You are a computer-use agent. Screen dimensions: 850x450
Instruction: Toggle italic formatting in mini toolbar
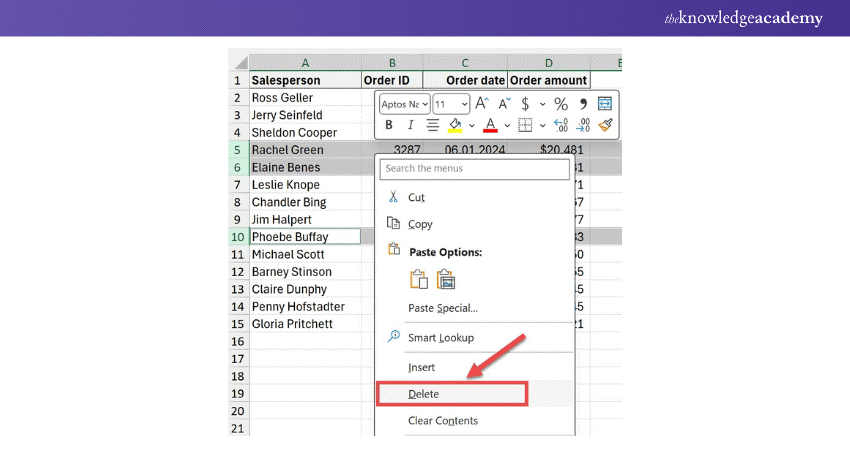click(x=410, y=125)
